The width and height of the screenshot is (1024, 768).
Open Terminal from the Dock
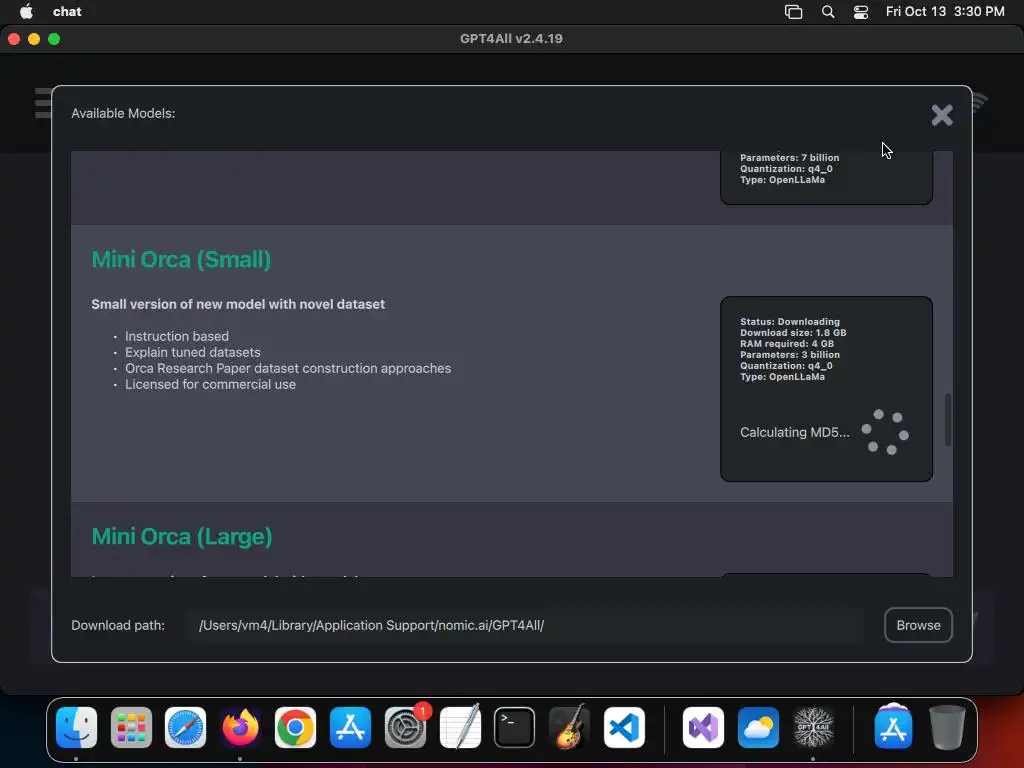pos(515,727)
